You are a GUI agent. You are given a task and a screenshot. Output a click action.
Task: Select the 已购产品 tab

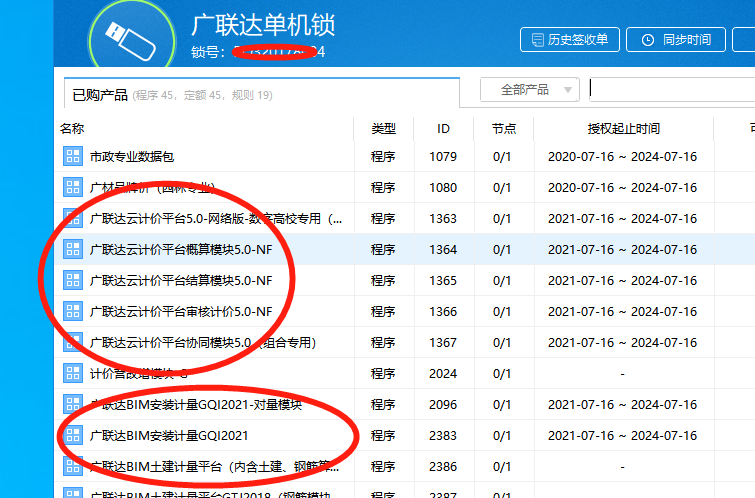tap(262, 94)
